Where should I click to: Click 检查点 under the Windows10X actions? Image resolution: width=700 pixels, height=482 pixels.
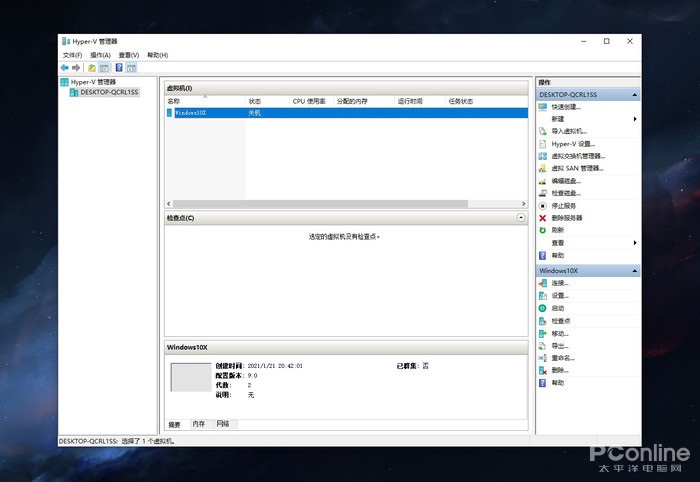561,321
